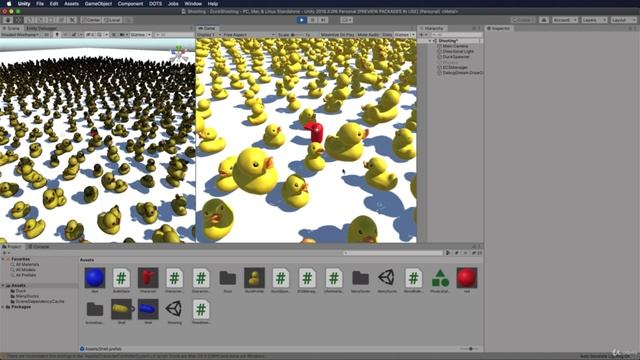Select the ECSManager script asset
This screenshot has height=360, width=640.
[307, 278]
